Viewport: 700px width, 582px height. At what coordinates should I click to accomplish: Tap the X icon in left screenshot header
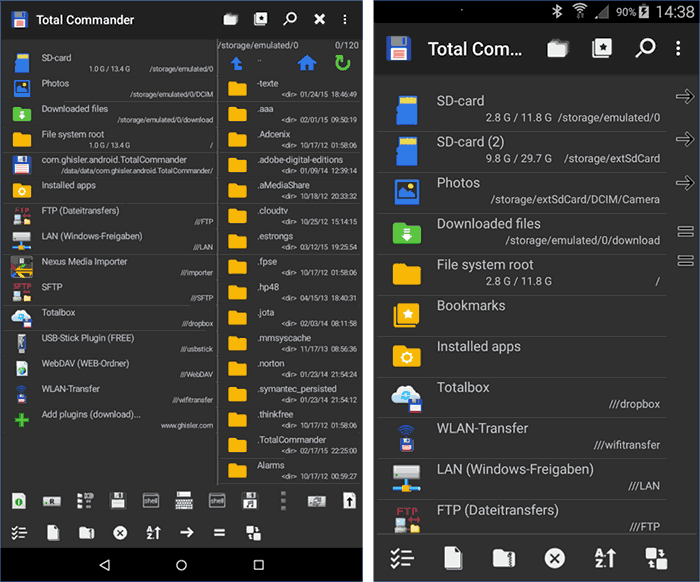coord(319,19)
